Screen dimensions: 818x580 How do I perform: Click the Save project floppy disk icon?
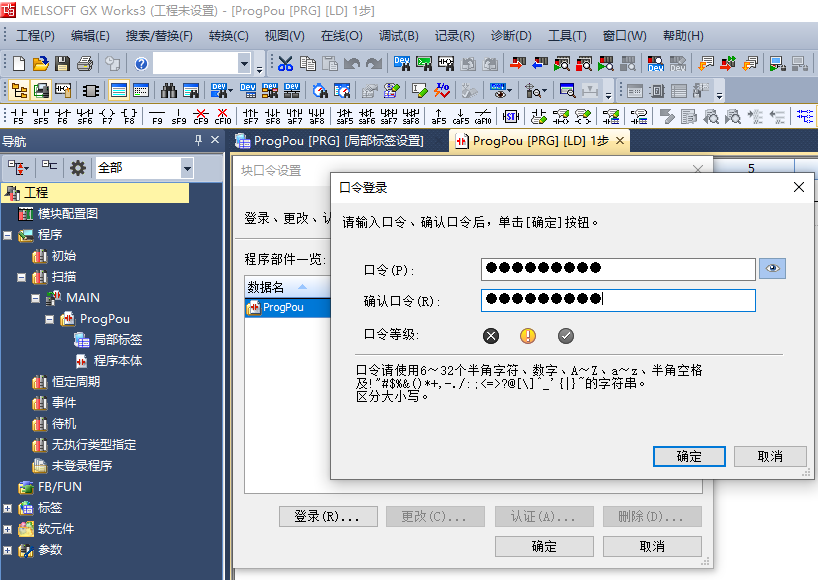click(62, 64)
